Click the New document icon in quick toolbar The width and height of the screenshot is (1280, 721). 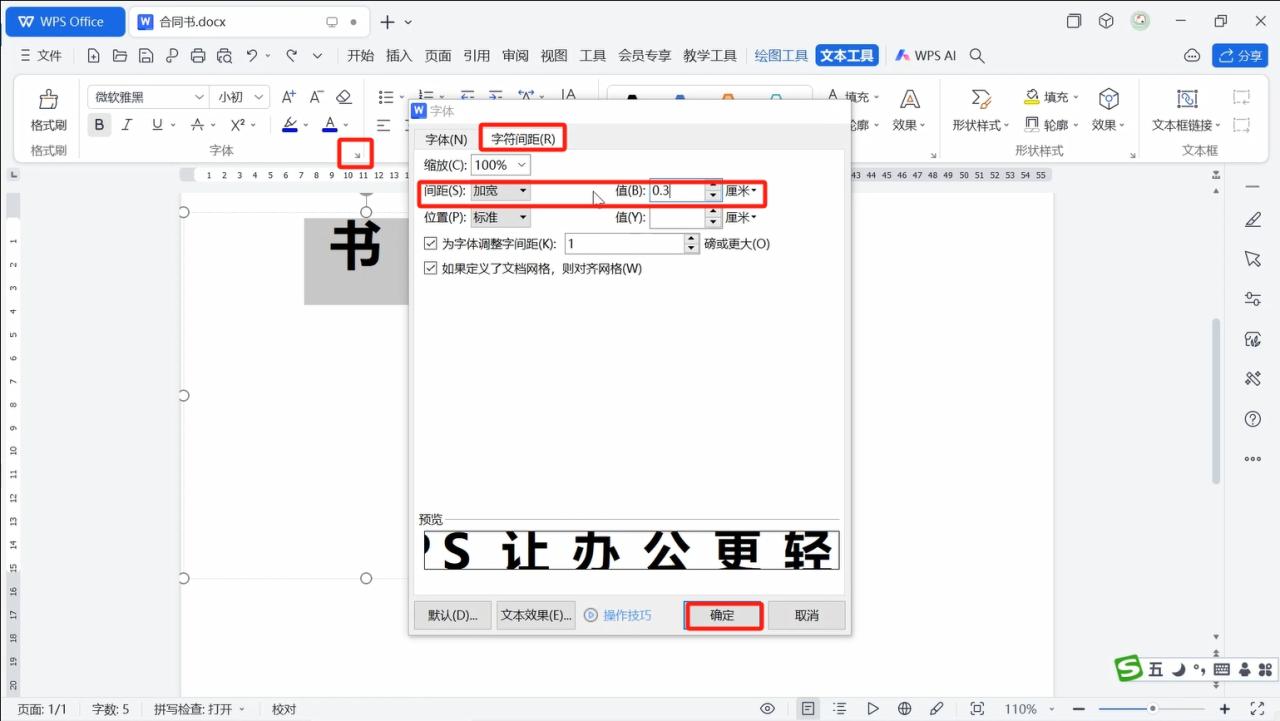point(94,56)
